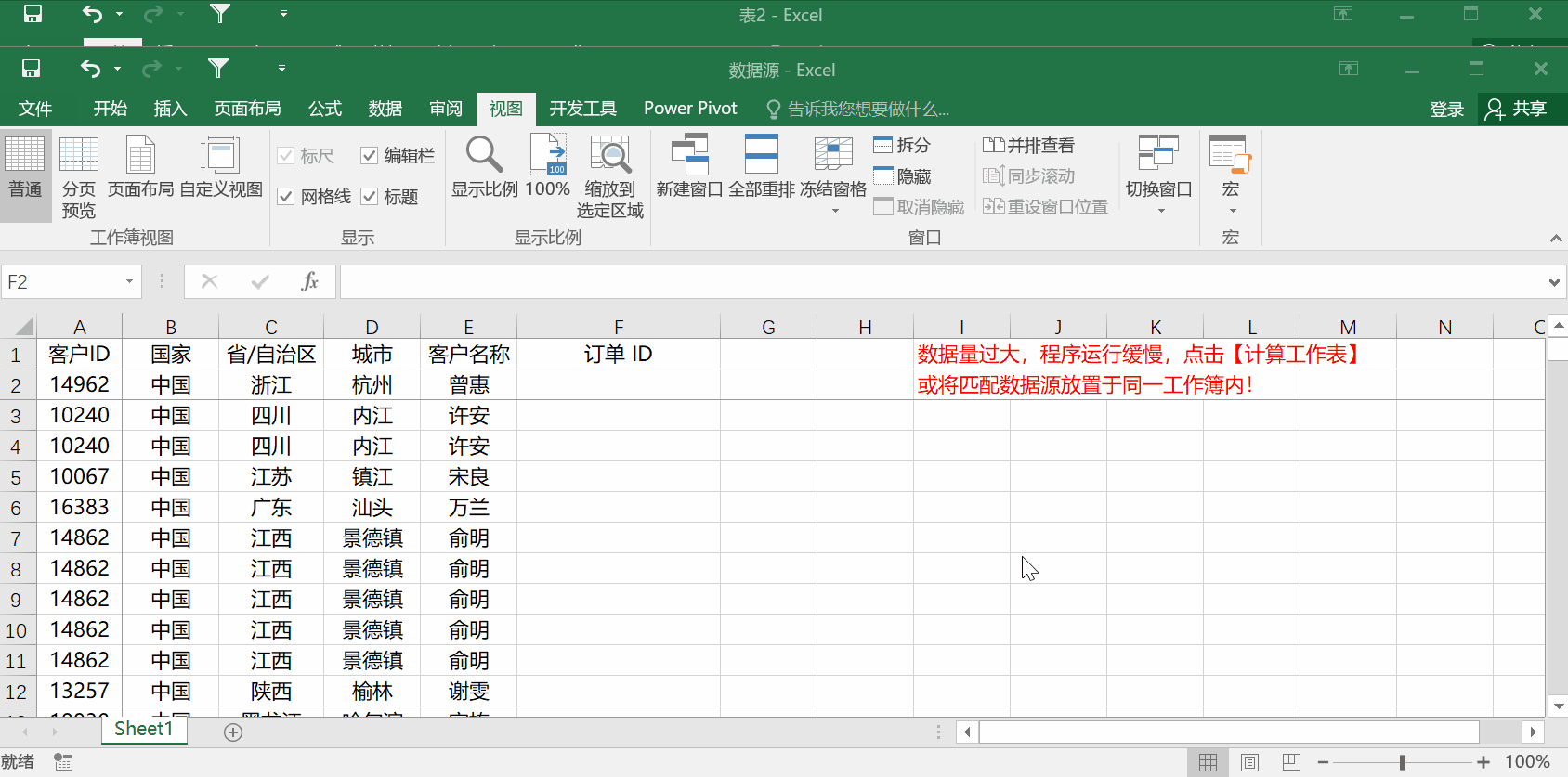Select page layout icon in status bar
The width and height of the screenshot is (1568, 777).
(1249, 762)
